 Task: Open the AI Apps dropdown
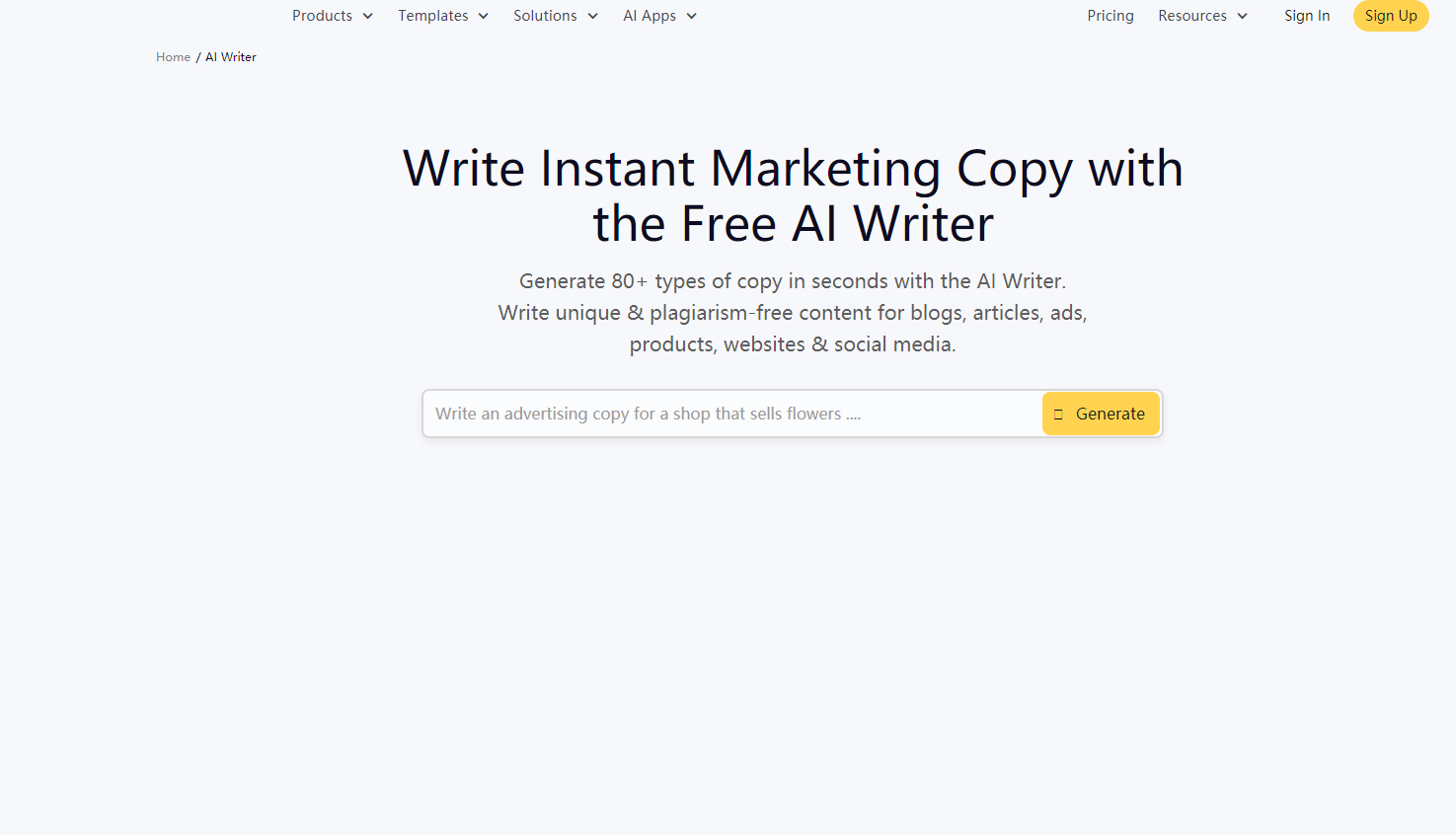point(650,16)
